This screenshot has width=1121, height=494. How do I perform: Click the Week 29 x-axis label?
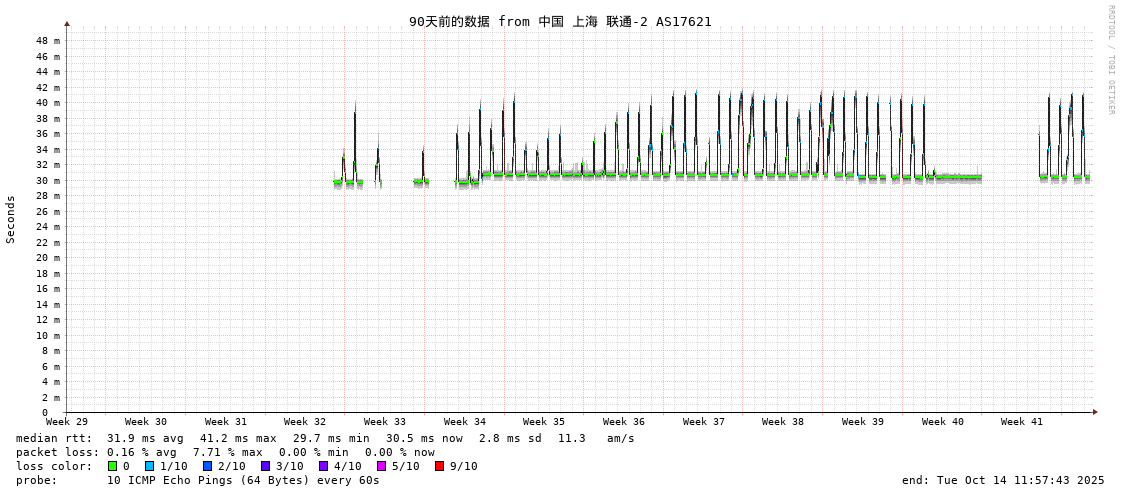67,422
